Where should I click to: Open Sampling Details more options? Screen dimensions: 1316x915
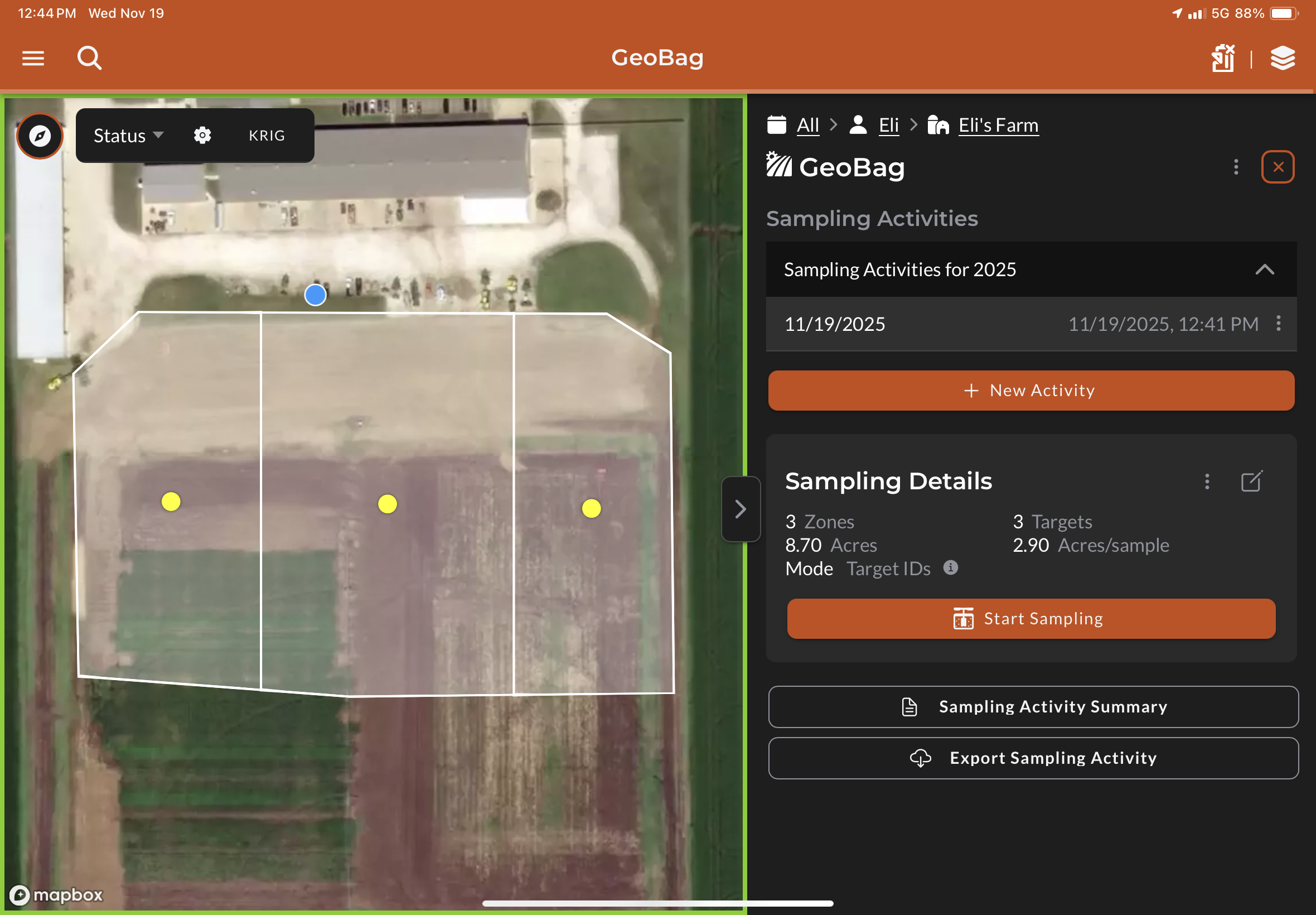click(1207, 481)
